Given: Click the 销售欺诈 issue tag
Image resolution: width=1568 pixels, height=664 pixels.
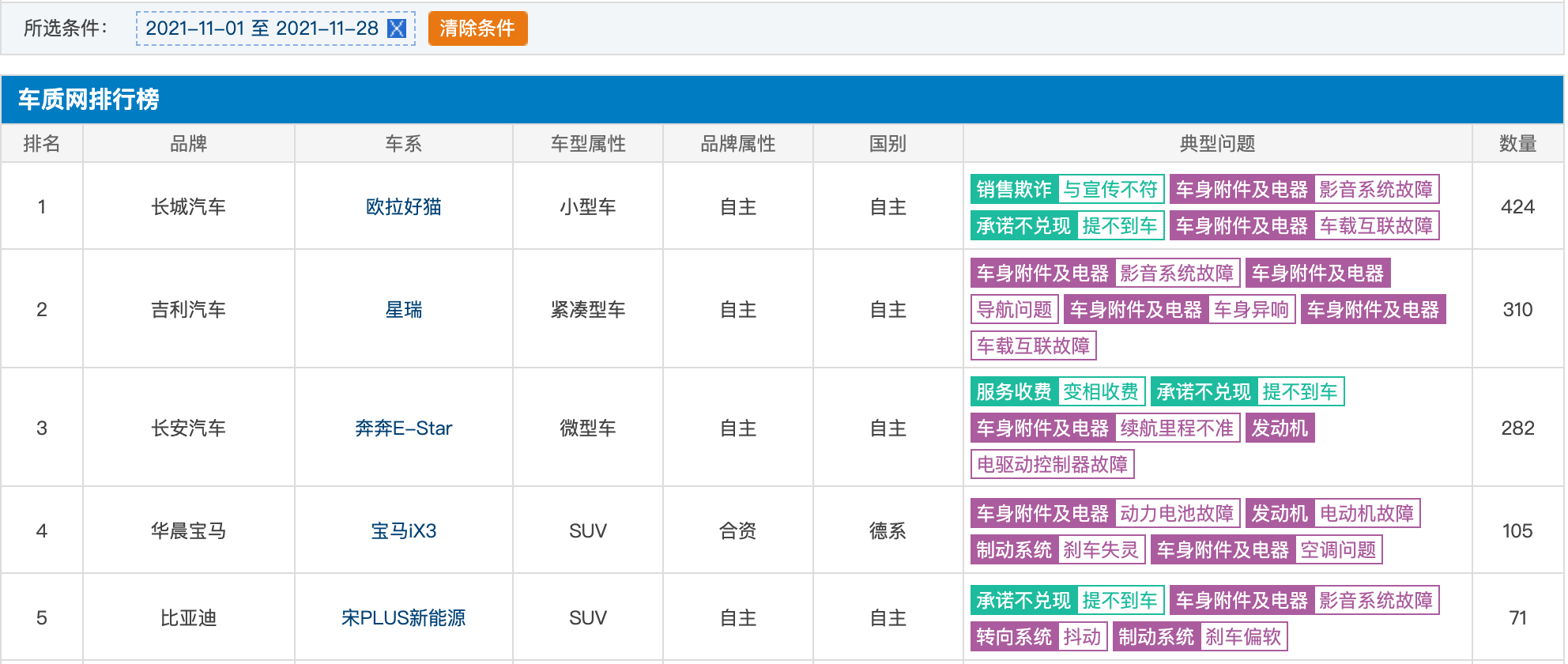Looking at the screenshot, I should point(1014,190).
